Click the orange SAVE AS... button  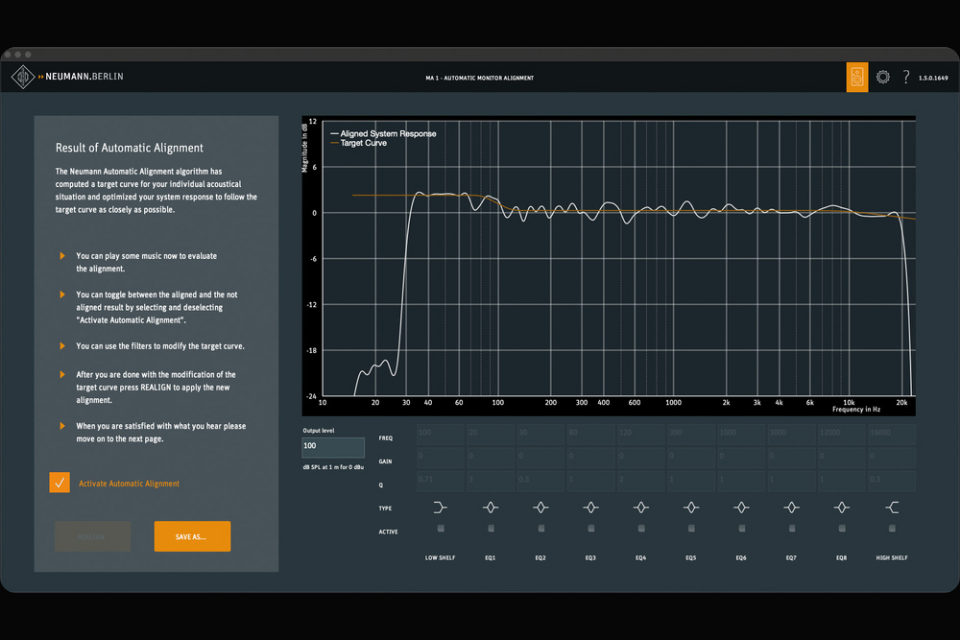(192, 536)
